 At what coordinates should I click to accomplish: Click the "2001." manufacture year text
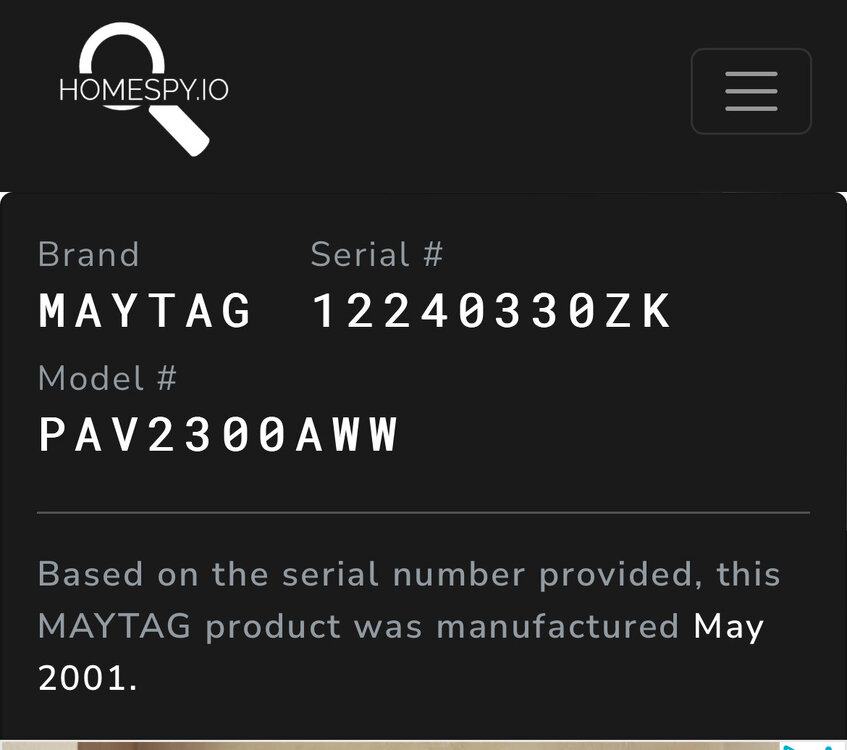point(87,679)
